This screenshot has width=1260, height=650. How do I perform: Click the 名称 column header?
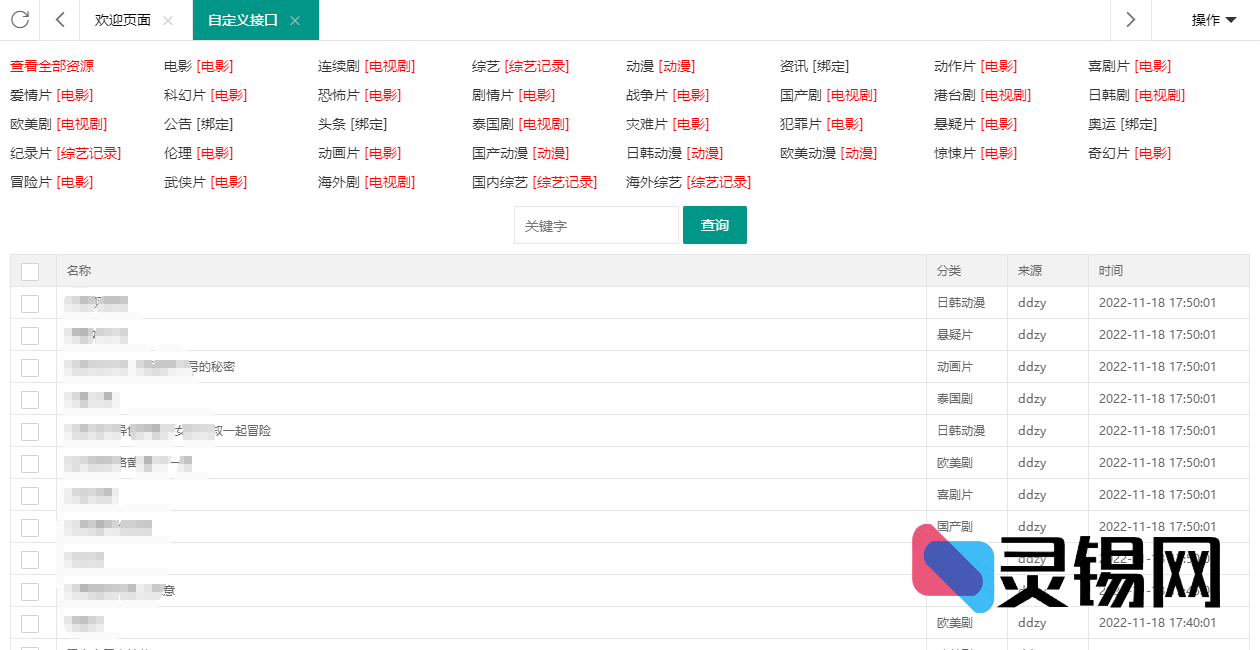click(79, 271)
